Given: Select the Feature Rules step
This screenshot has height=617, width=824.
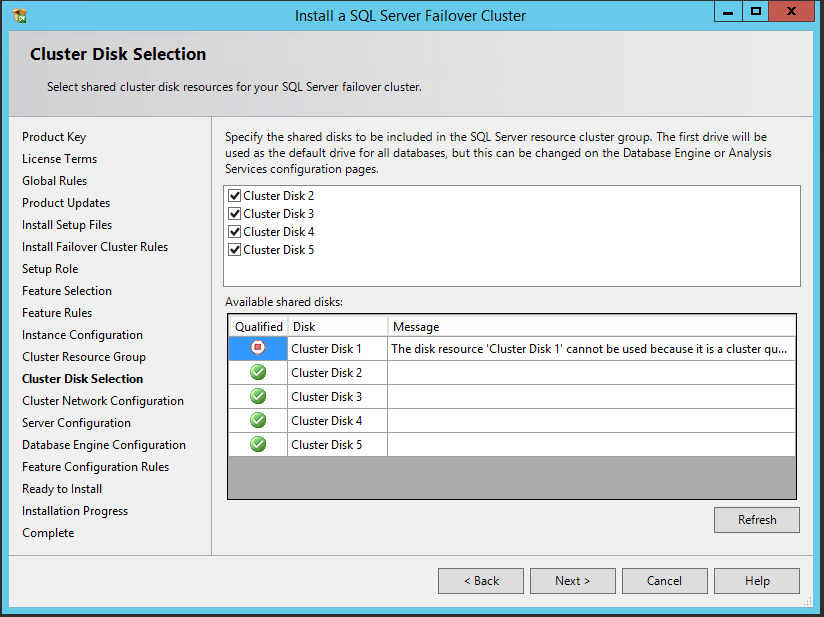Looking at the screenshot, I should (x=57, y=313).
